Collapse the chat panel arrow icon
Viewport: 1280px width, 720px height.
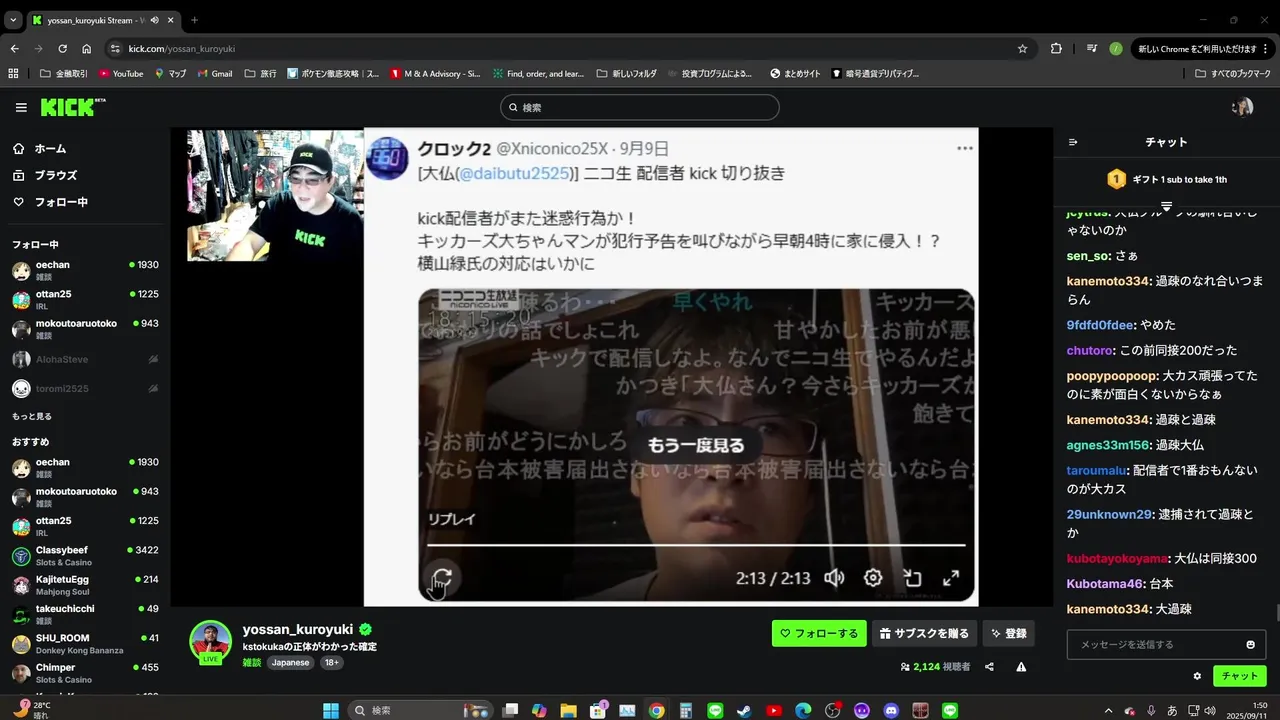point(1073,142)
